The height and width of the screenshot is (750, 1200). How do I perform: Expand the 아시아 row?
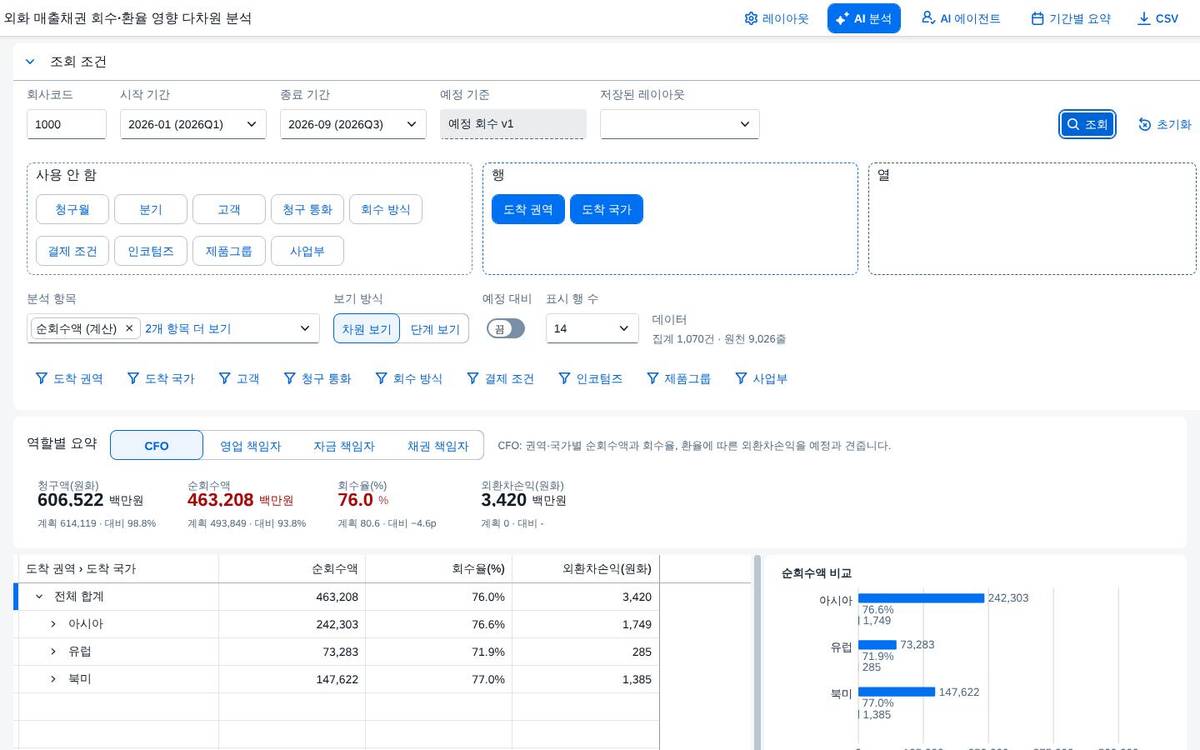pos(53,624)
